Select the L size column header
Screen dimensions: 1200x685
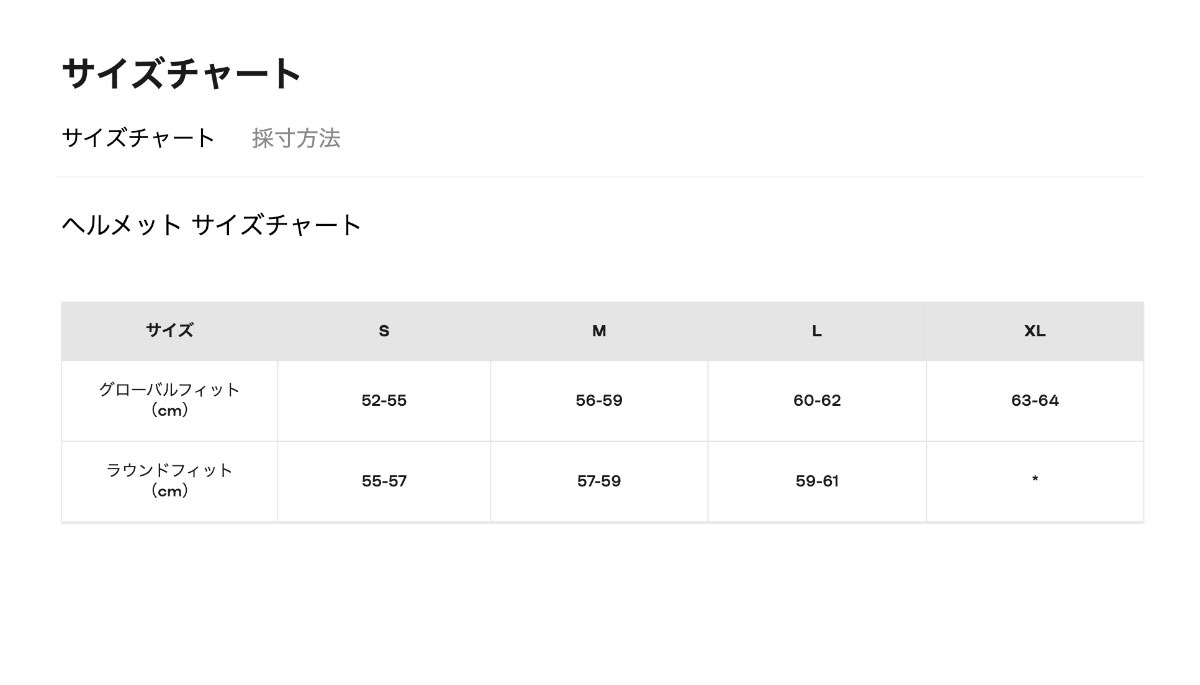(817, 331)
